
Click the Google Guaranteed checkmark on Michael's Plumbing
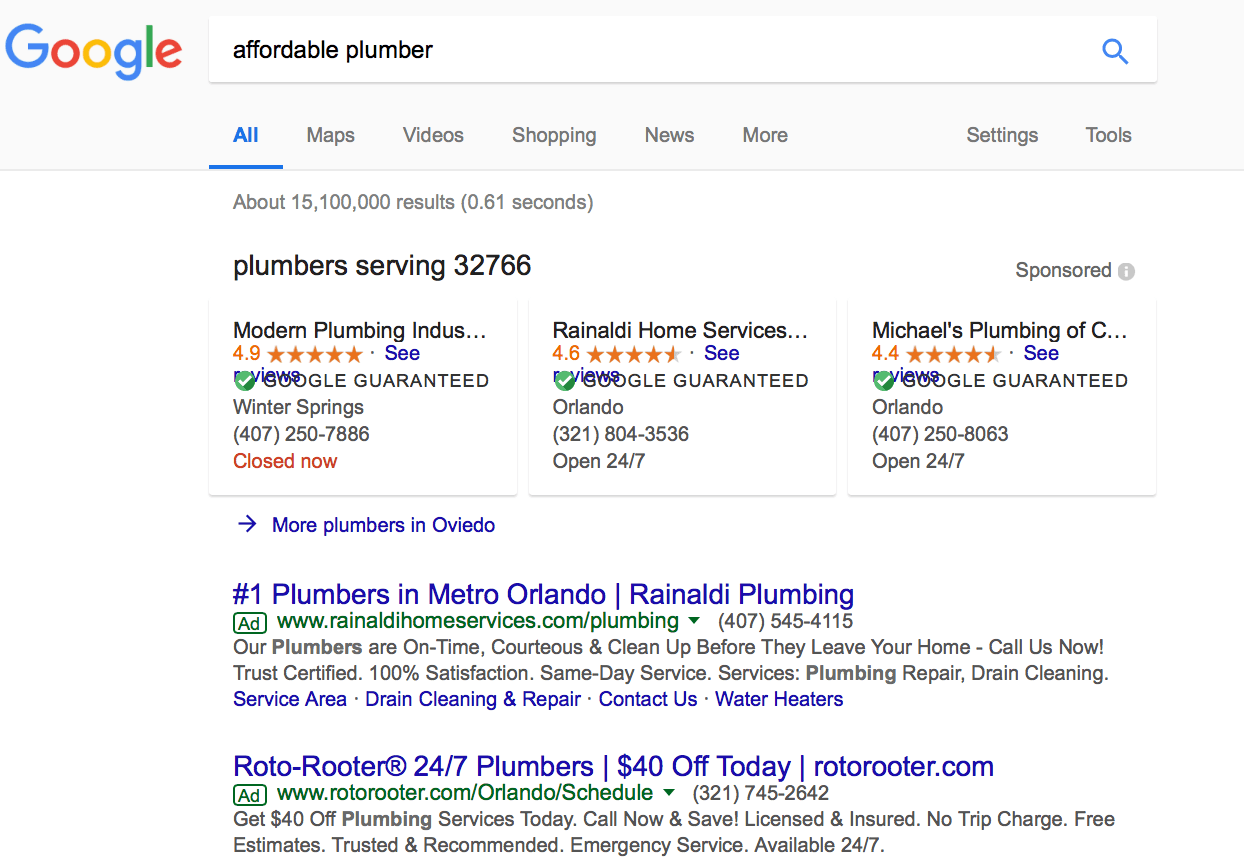(x=883, y=381)
